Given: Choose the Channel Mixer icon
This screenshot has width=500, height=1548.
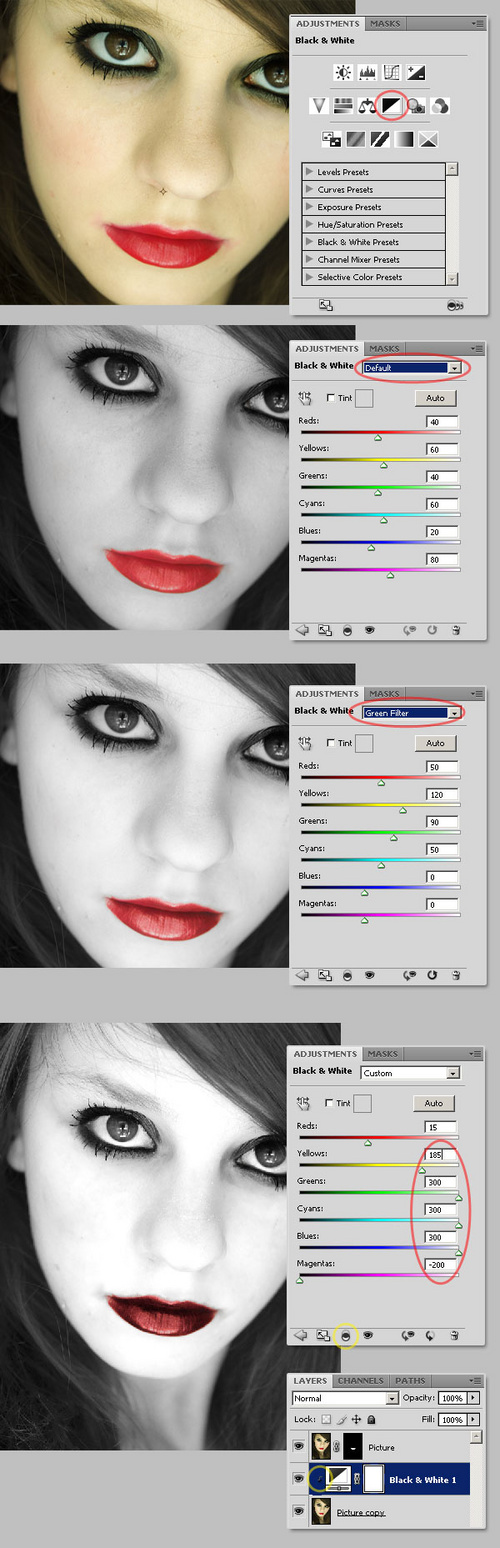Looking at the screenshot, I should (x=441, y=104).
